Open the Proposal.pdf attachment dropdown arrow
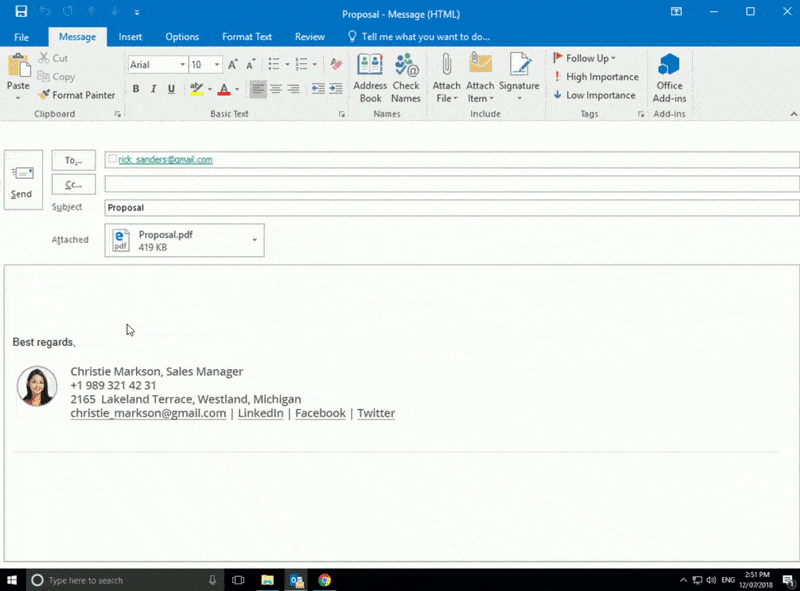Image resolution: width=800 pixels, height=591 pixels. pyautogui.click(x=254, y=240)
